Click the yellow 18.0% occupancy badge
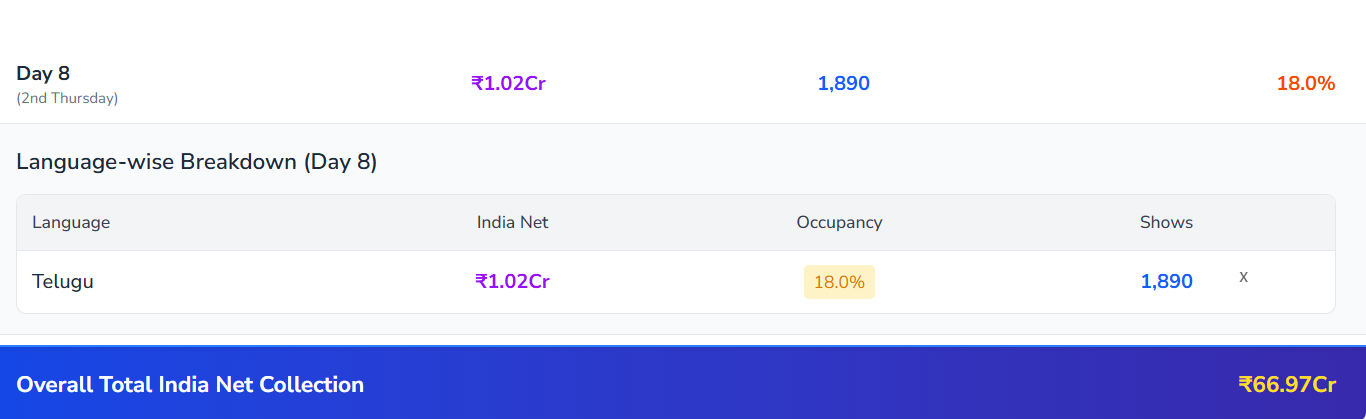This screenshot has width=1366, height=419. coord(839,282)
